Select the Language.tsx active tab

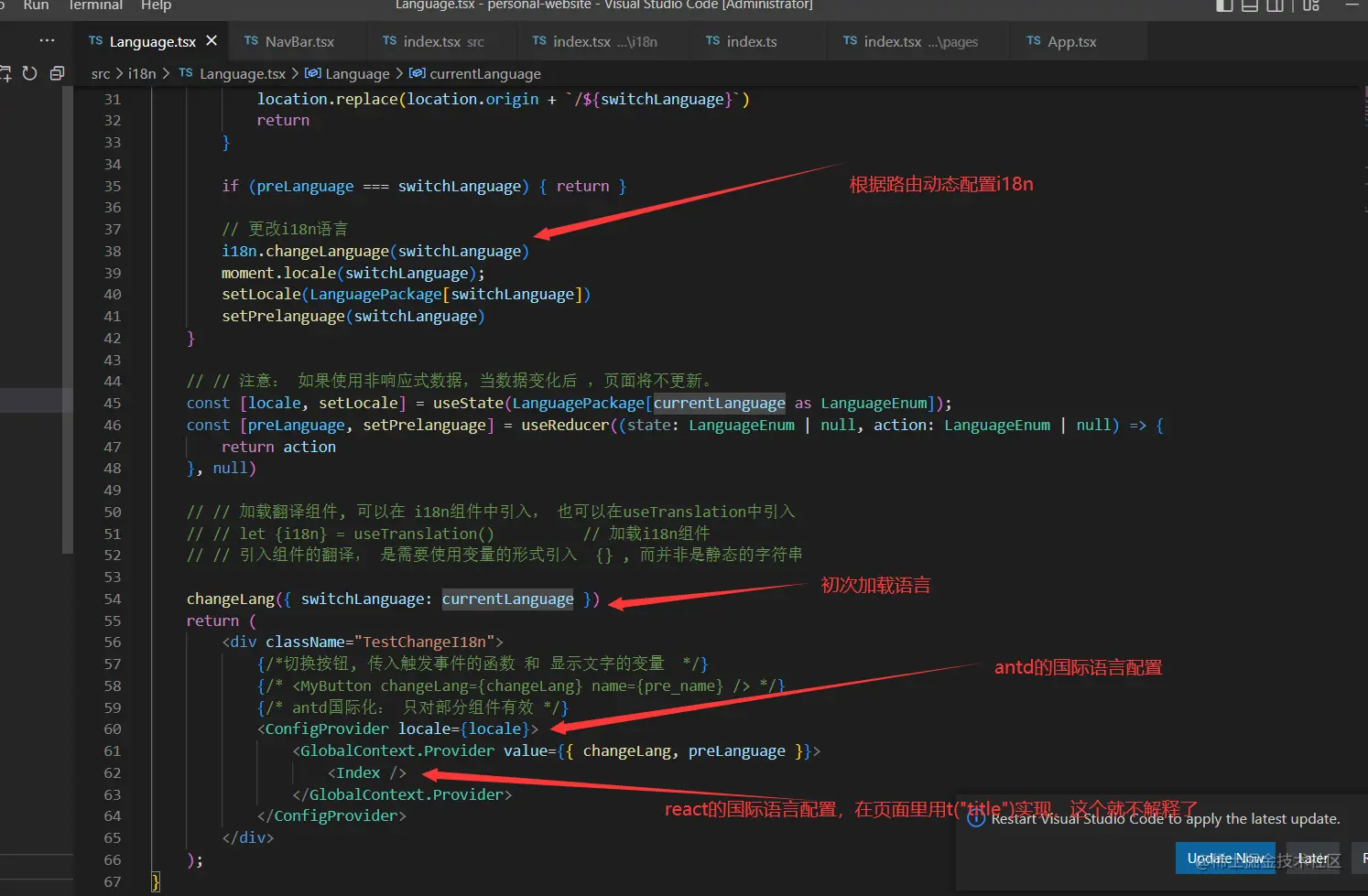point(152,41)
